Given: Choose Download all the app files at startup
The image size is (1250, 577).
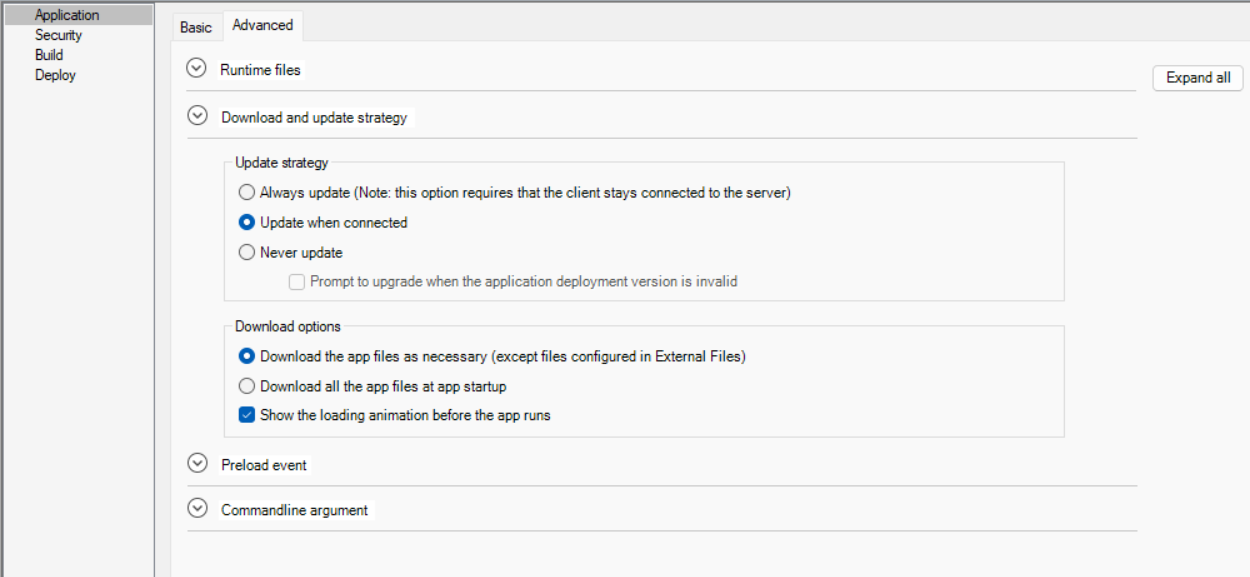Looking at the screenshot, I should [247, 385].
